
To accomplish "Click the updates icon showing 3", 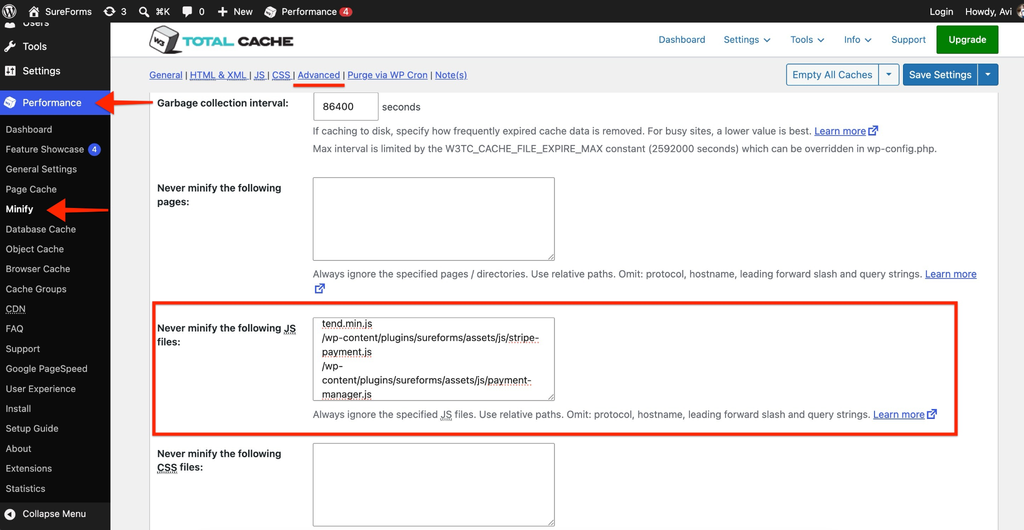I will coord(115,11).
